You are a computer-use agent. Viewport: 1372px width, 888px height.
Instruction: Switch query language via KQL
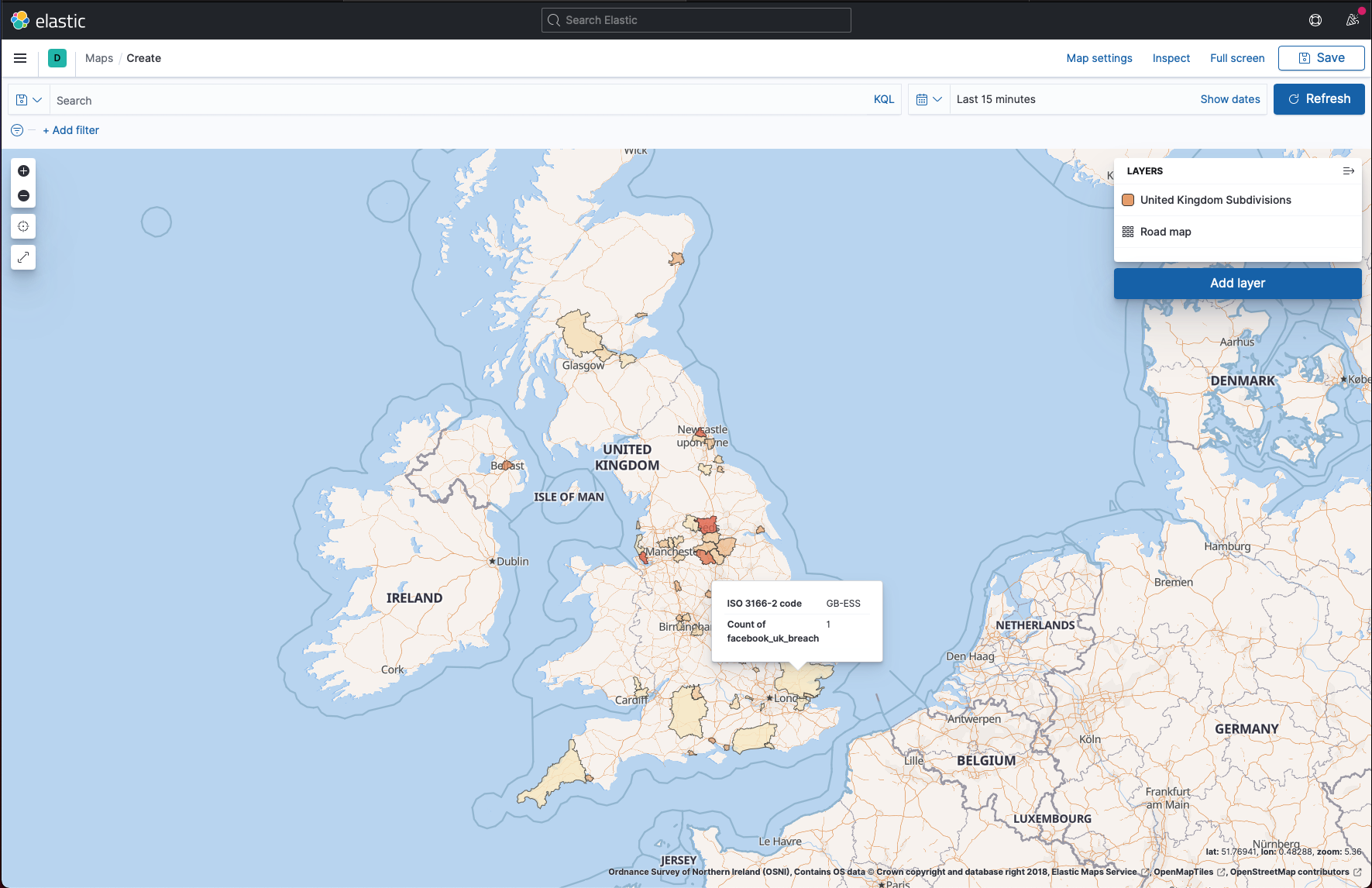coord(883,99)
